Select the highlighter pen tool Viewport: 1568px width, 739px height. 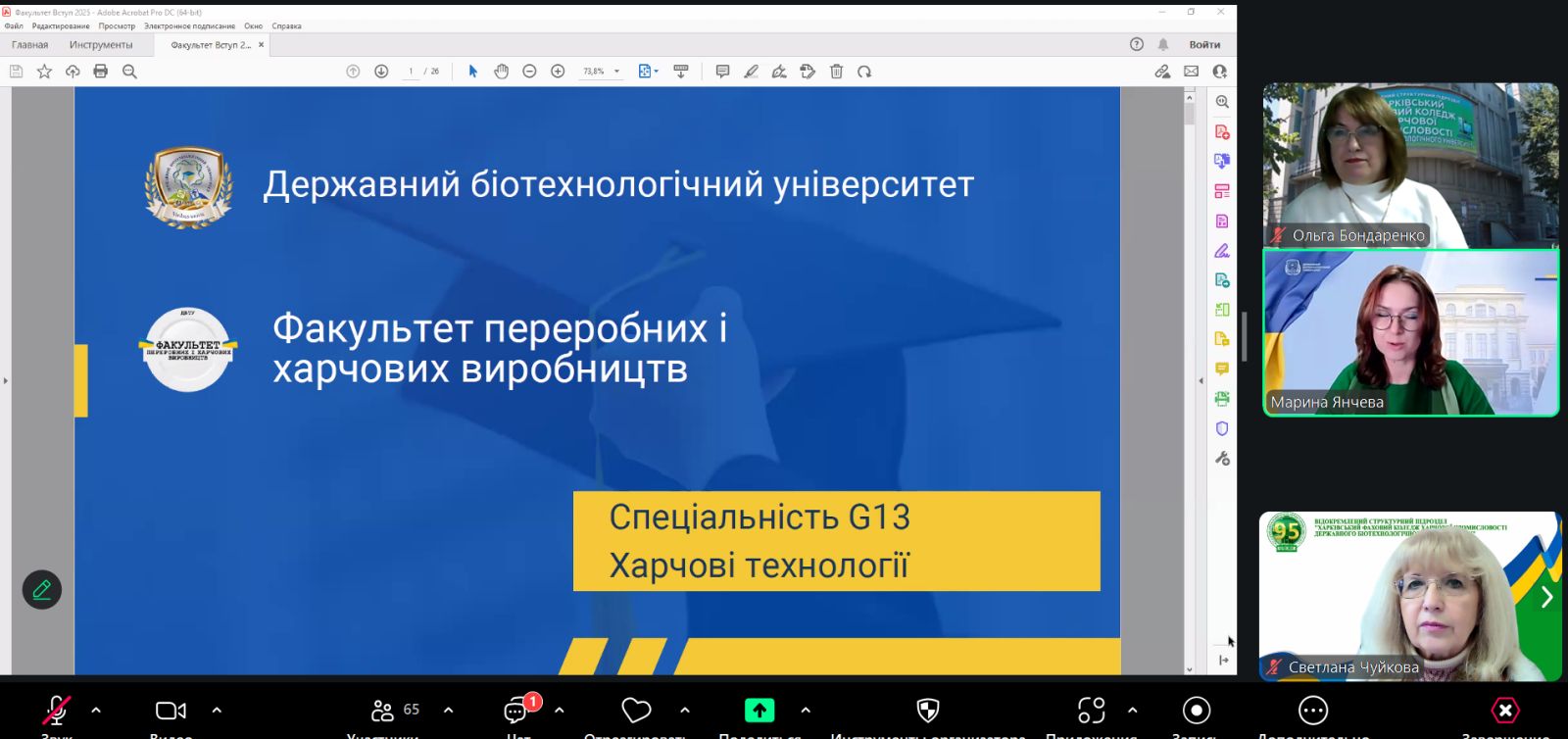[x=751, y=72]
